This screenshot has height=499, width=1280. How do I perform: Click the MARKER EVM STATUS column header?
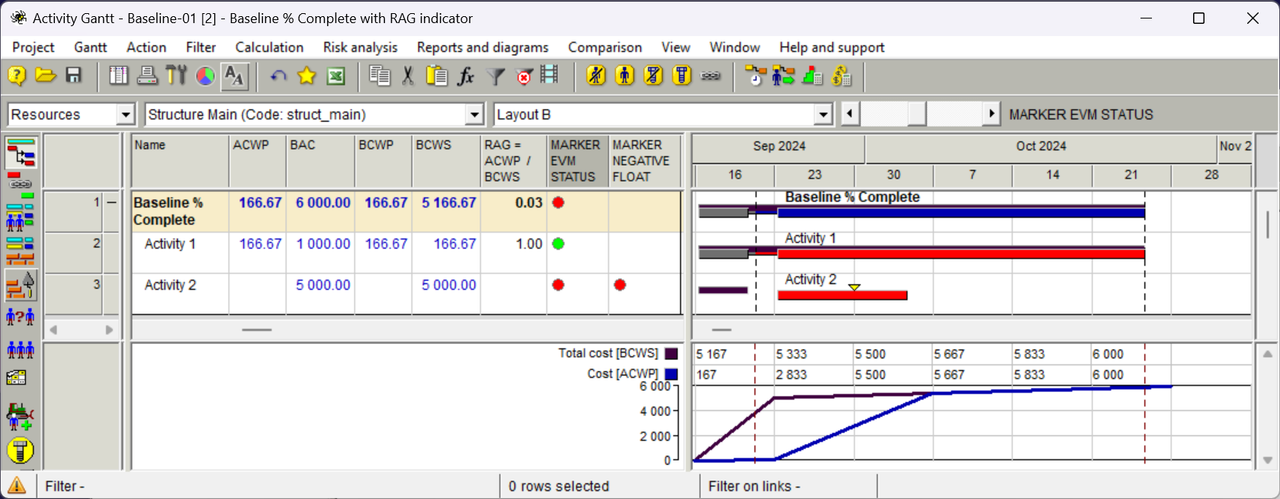[x=577, y=161]
